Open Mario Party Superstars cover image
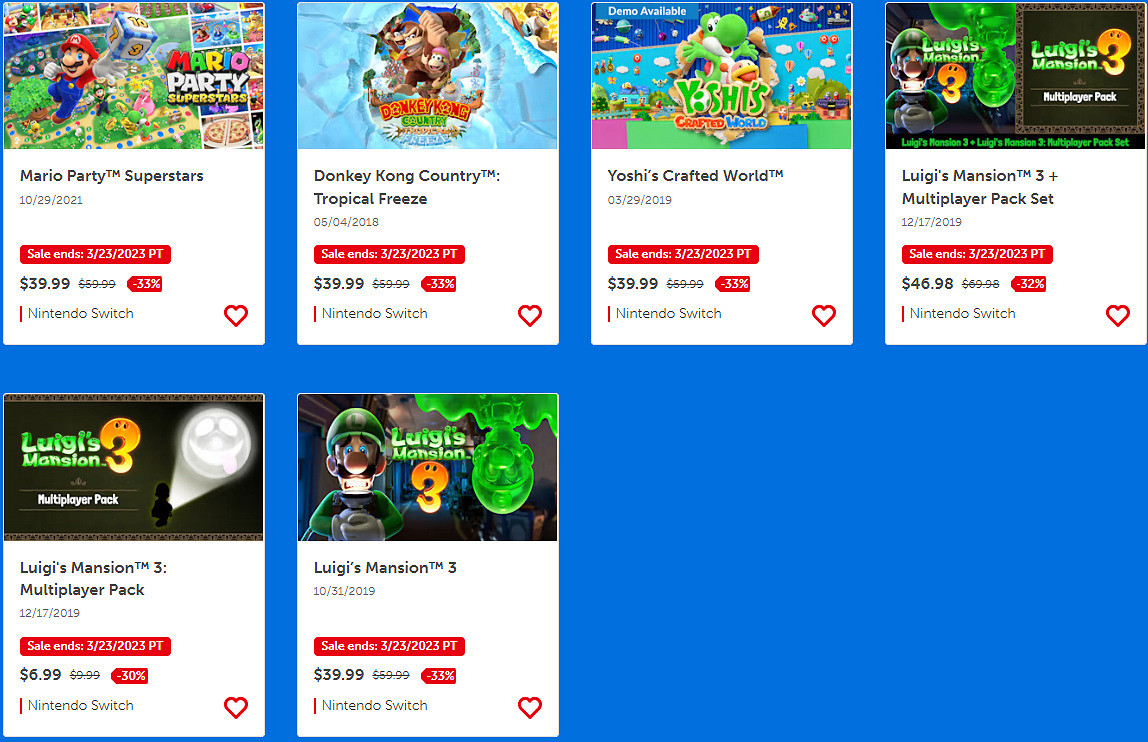This screenshot has height=742, width=1148. (x=134, y=75)
